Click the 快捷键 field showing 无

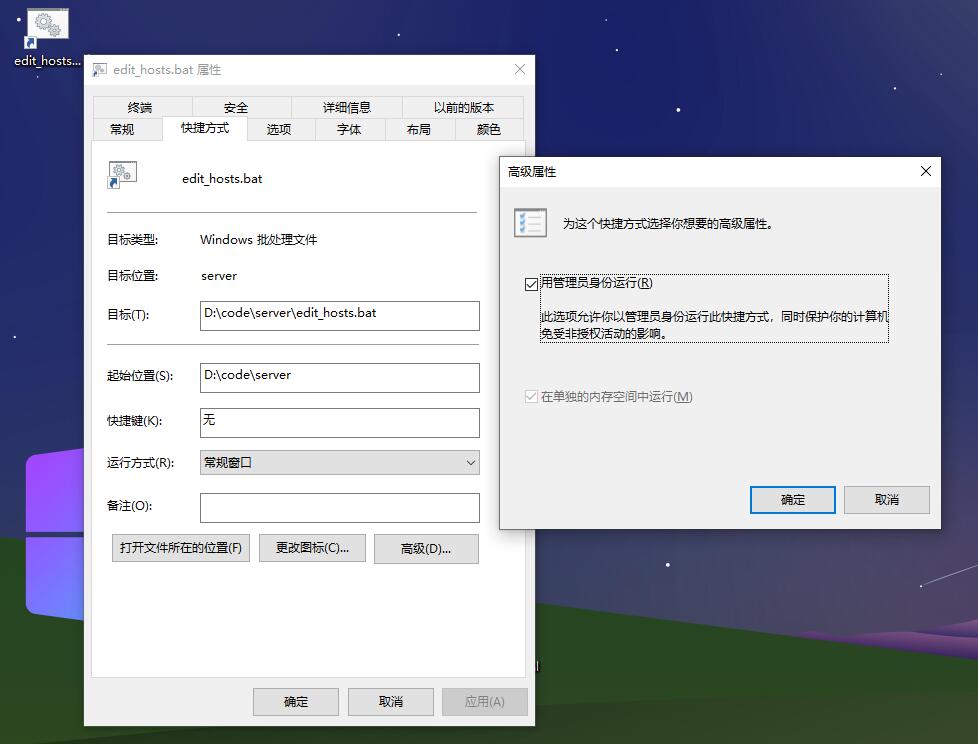[x=340, y=423]
